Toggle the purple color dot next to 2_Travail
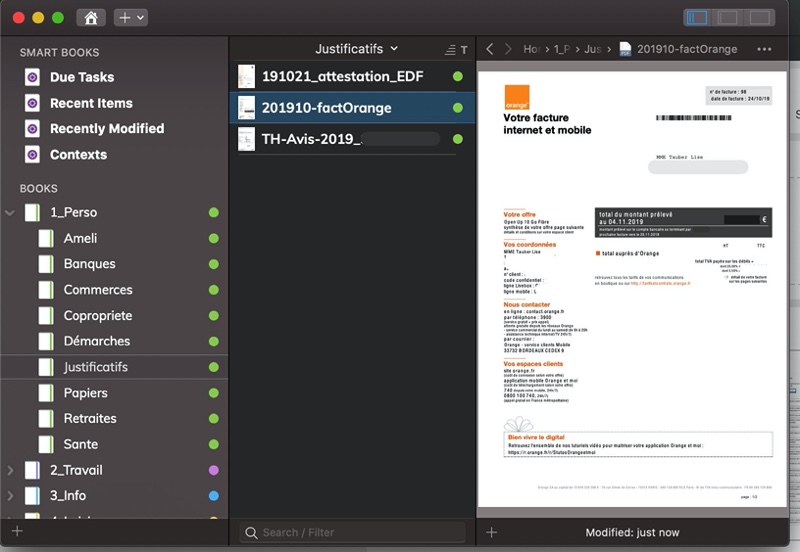Screen dimensions: 800x552 (213, 470)
